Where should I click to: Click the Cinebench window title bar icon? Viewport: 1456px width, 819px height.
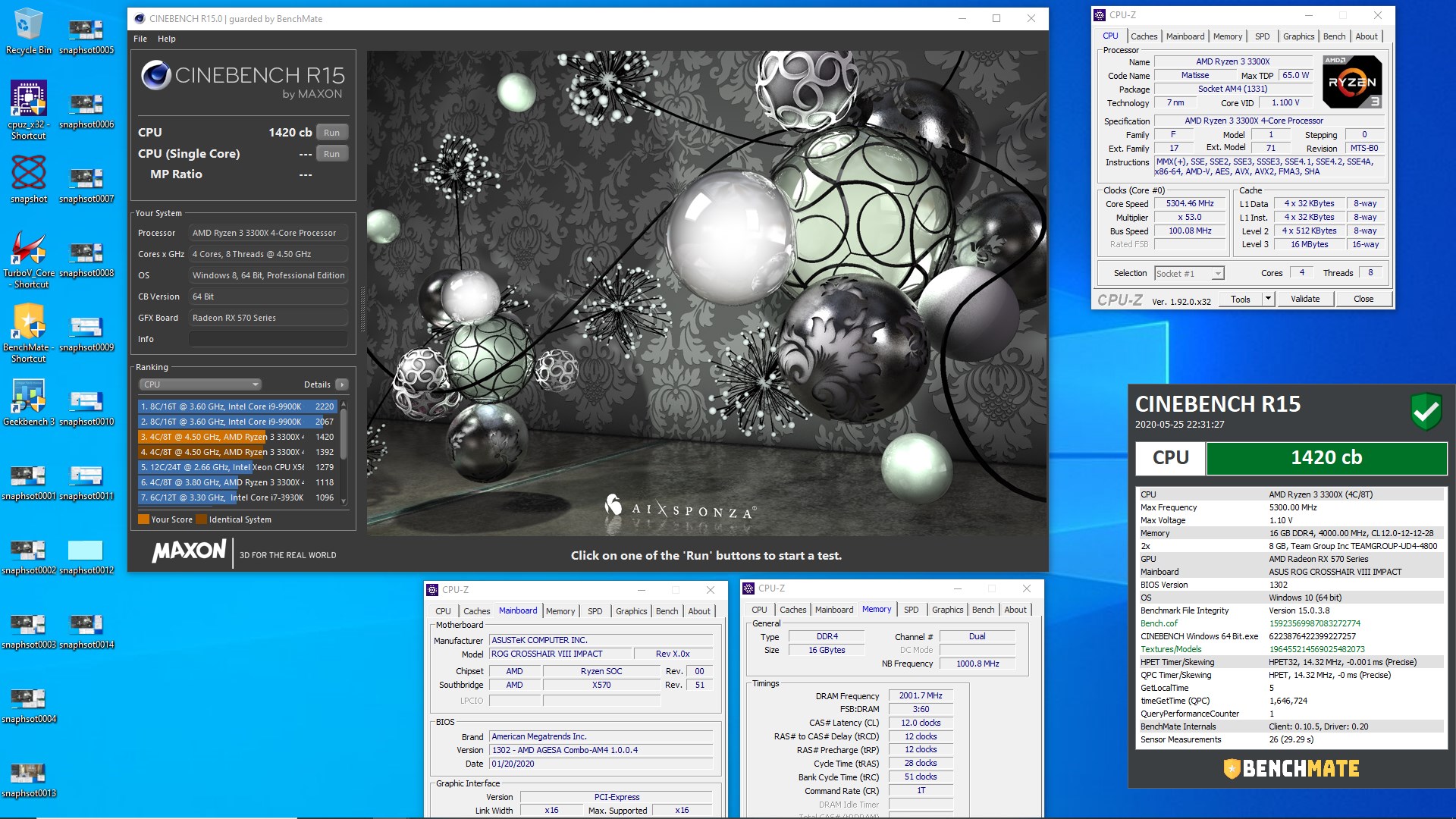[x=139, y=18]
